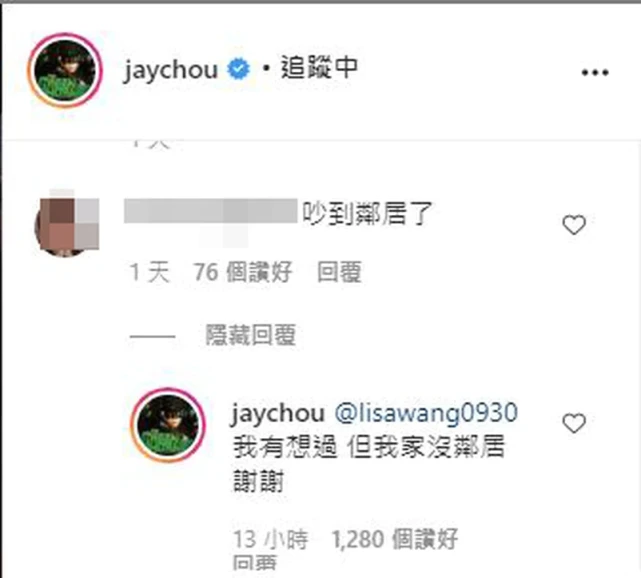Open the jaychou username in the post header

coord(170,70)
